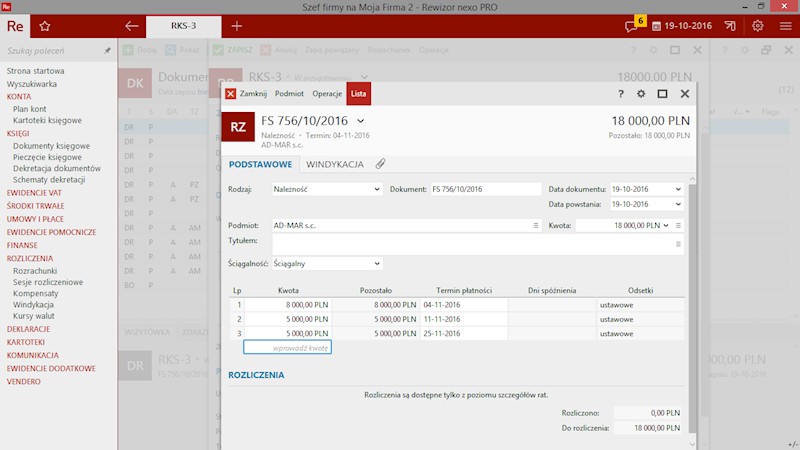The image size is (800, 450).
Task: Open settings gear in top bar
Action: click(758, 26)
